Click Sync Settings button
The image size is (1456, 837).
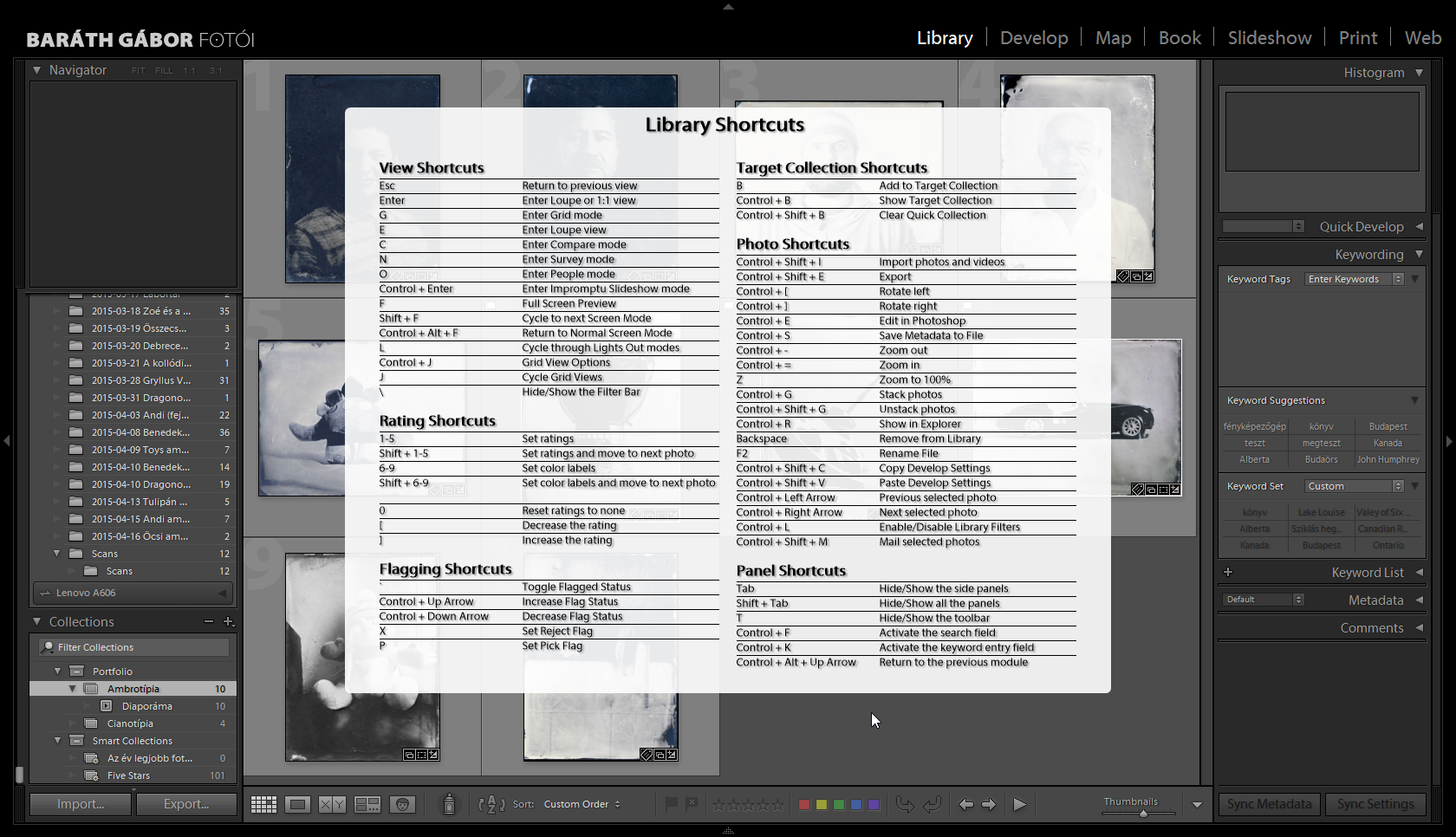[1375, 804]
